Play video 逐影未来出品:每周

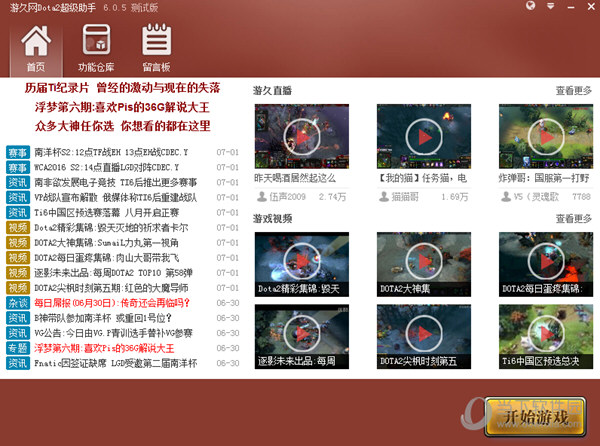click(x=302, y=337)
